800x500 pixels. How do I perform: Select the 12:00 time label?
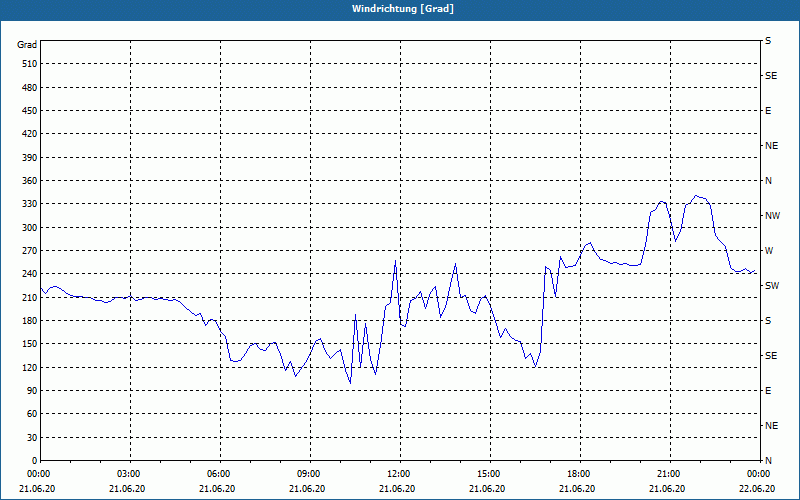[397, 473]
